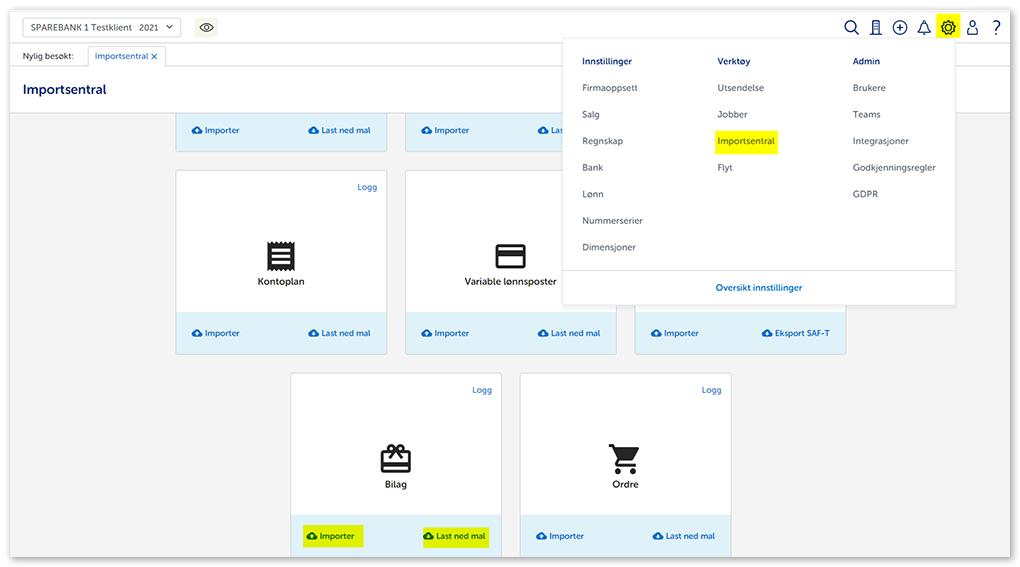Viewport: 1020px width, 567px height.
Task: Click Eksport SAF-T button
Action: [x=796, y=333]
